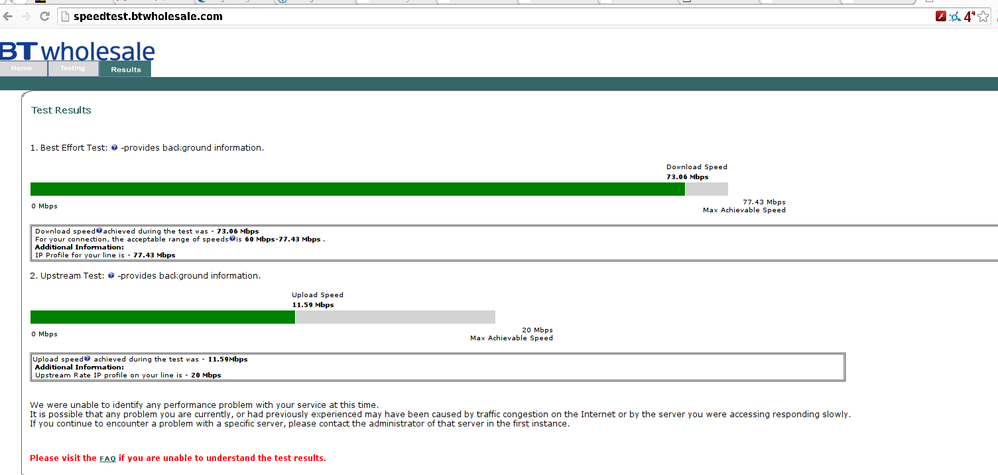The height and width of the screenshot is (475, 998).
Task: Click the page icon in the address bar
Action: [65, 17]
